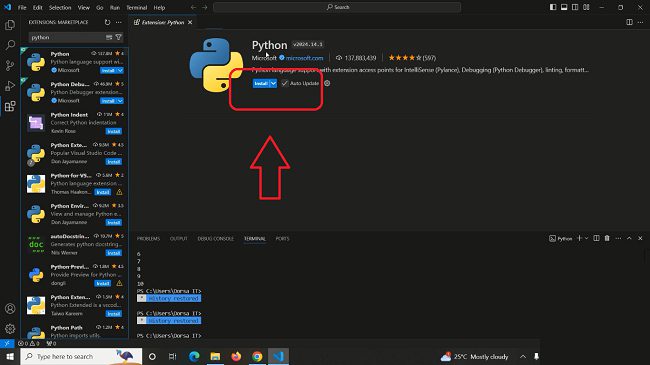
Task: Install the Python Debugger extension
Action: pos(108,101)
